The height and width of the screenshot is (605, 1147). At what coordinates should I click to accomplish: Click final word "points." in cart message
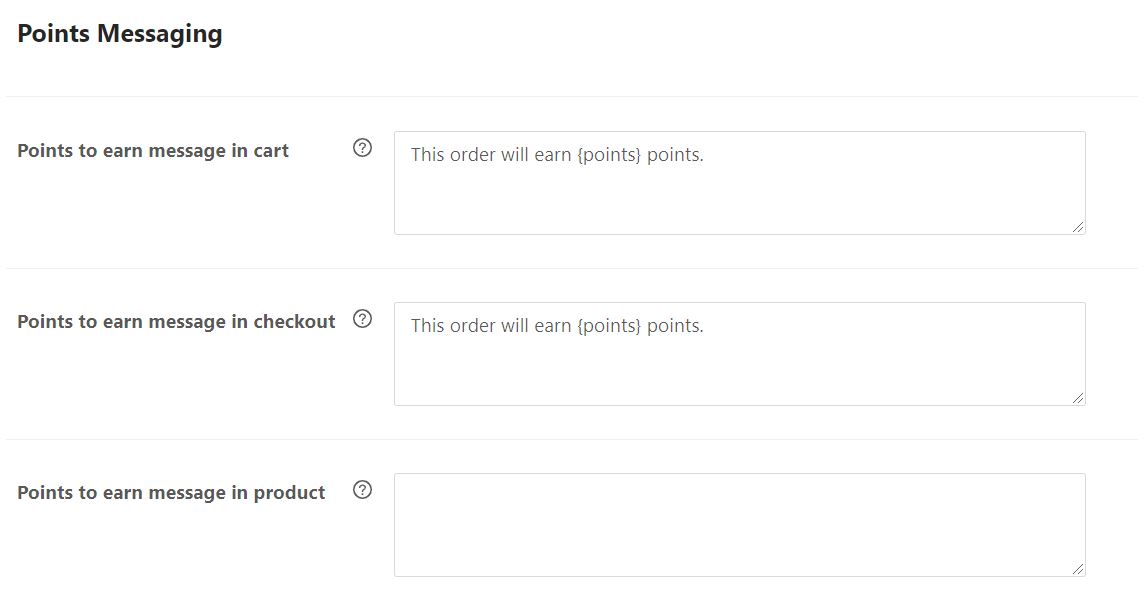click(675, 156)
